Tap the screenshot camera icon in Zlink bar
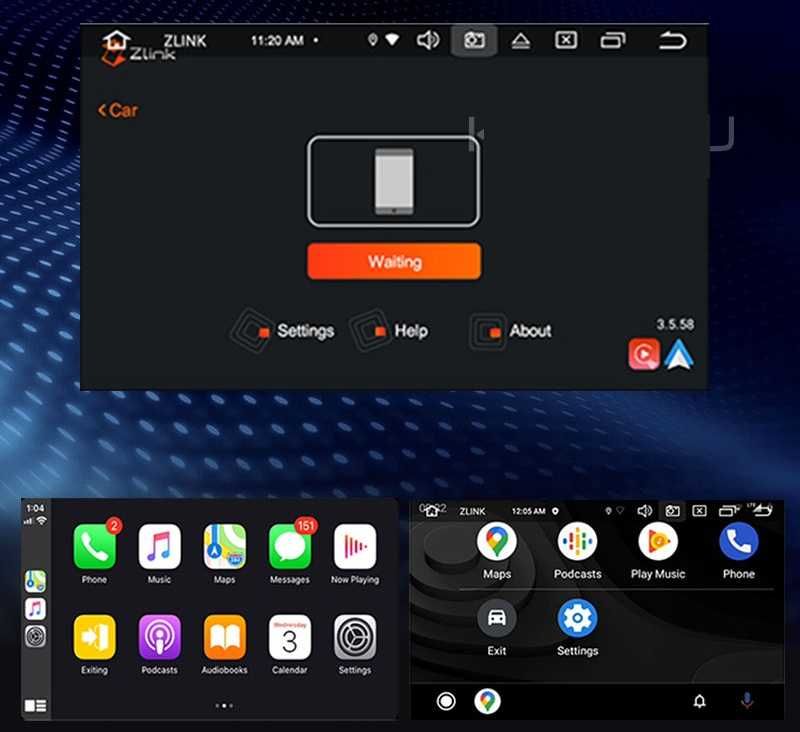This screenshot has width=800, height=732. pos(474,40)
